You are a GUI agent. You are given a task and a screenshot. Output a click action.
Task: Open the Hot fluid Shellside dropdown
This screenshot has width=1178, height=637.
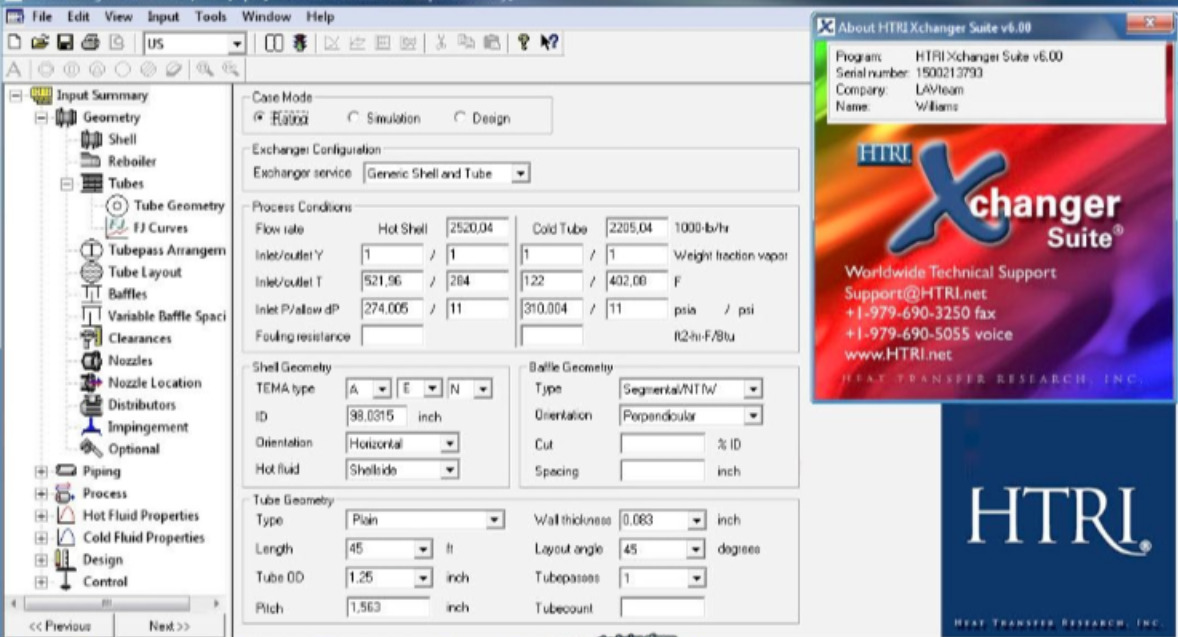449,469
